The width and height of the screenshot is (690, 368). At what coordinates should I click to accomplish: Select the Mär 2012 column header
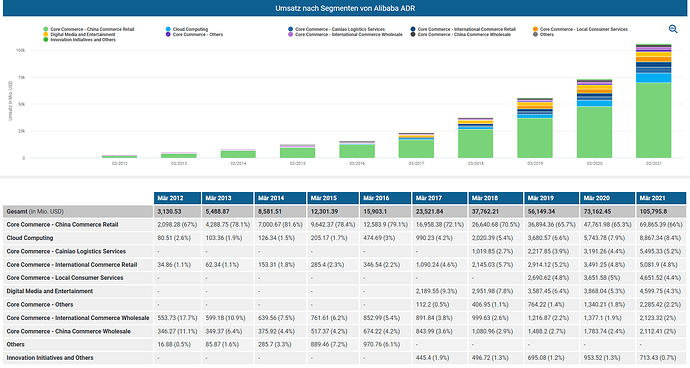(177, 198)
